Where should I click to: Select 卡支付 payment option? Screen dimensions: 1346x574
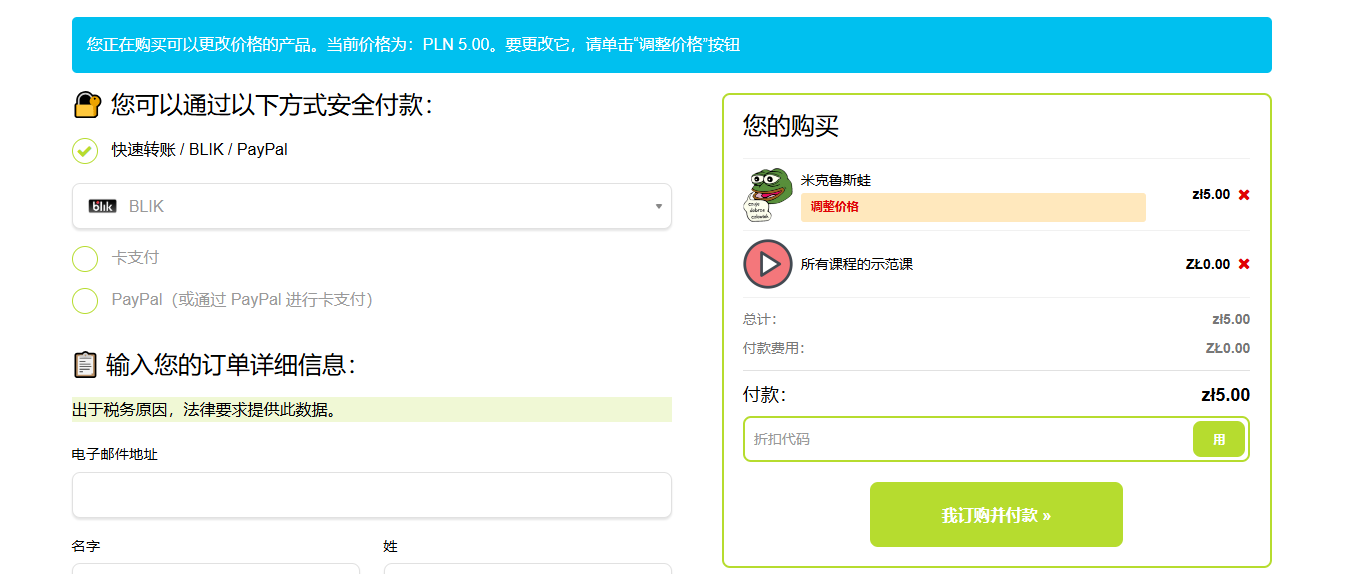coord(85,258)
